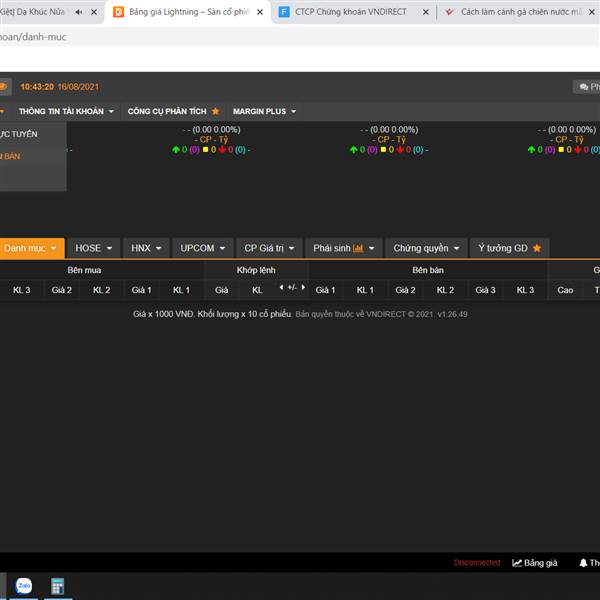Screen dimensions: 600x600
Task: Close the CTCP Chứng khoán VNDIRECT tab
Action: coord(426,12)
